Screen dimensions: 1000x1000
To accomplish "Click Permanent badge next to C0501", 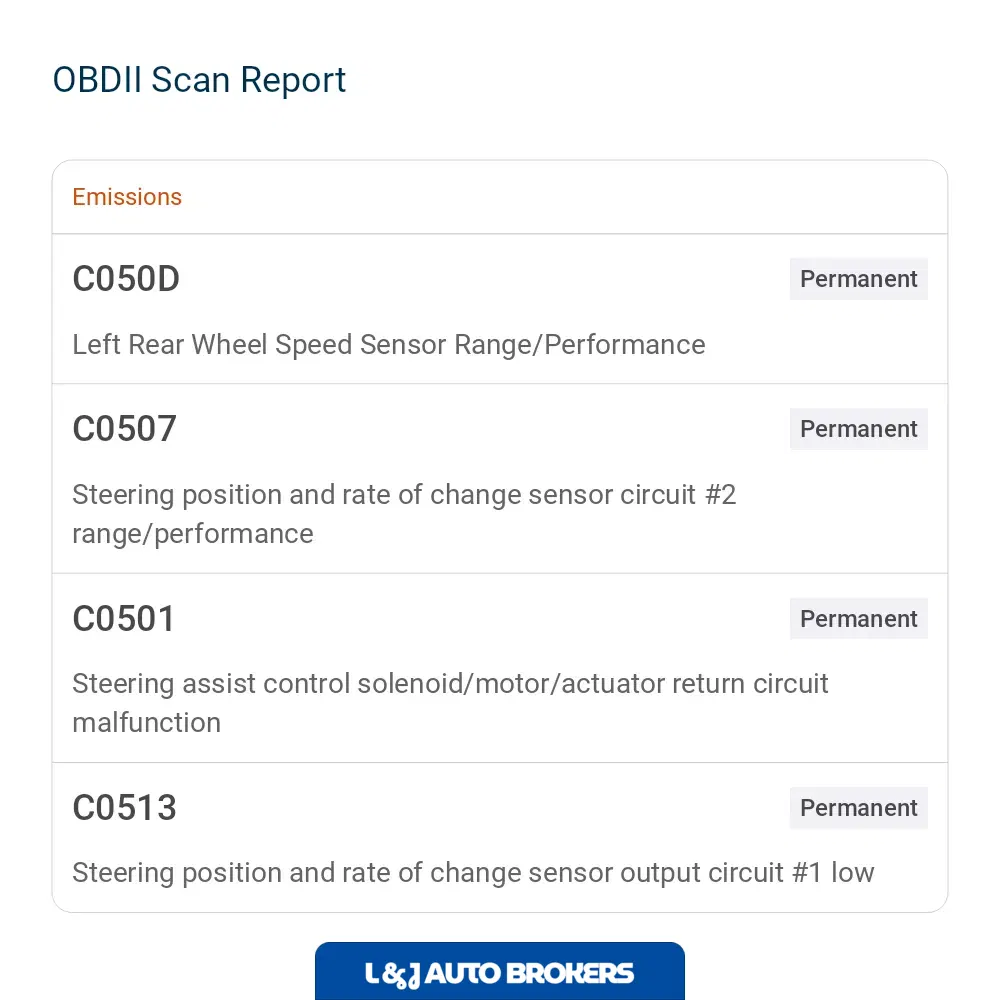I will [x=858, y=619].
